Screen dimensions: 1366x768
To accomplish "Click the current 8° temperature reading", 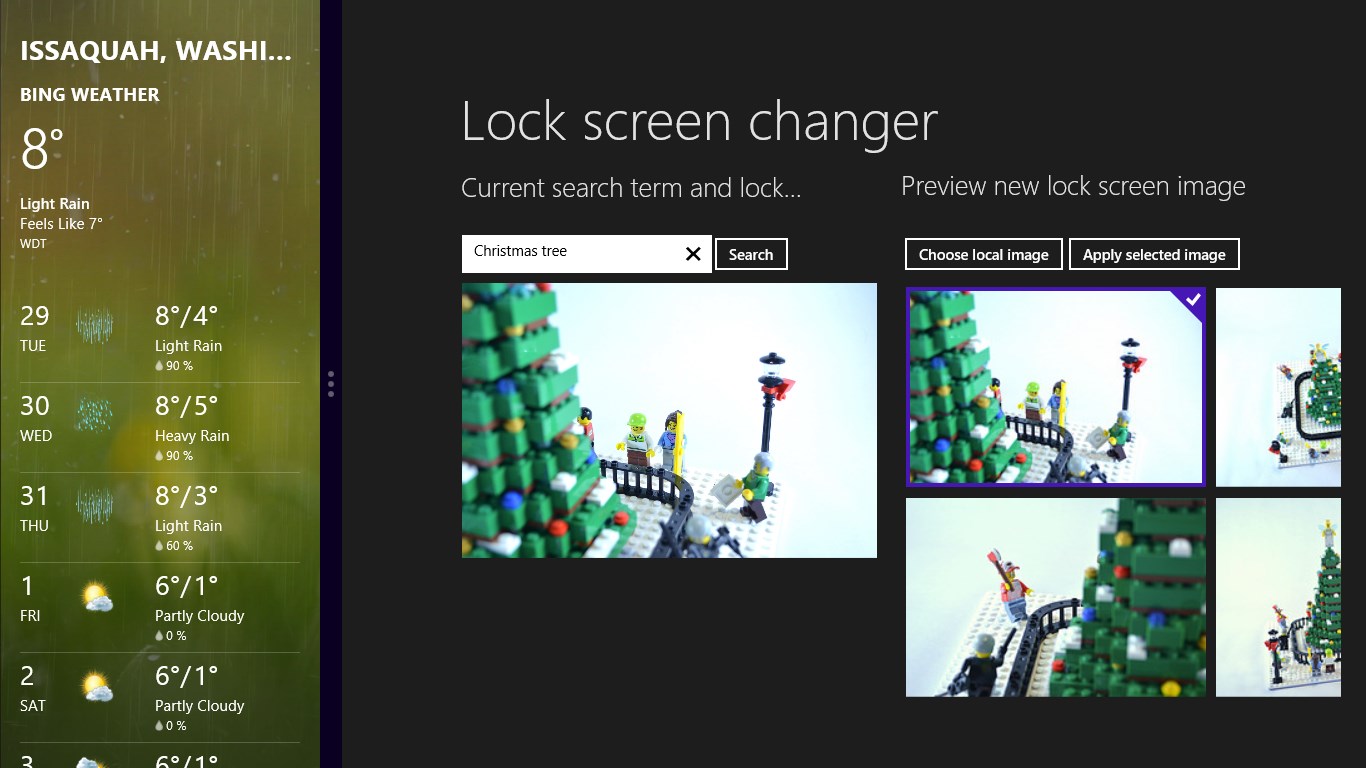I will click(43, 150).
